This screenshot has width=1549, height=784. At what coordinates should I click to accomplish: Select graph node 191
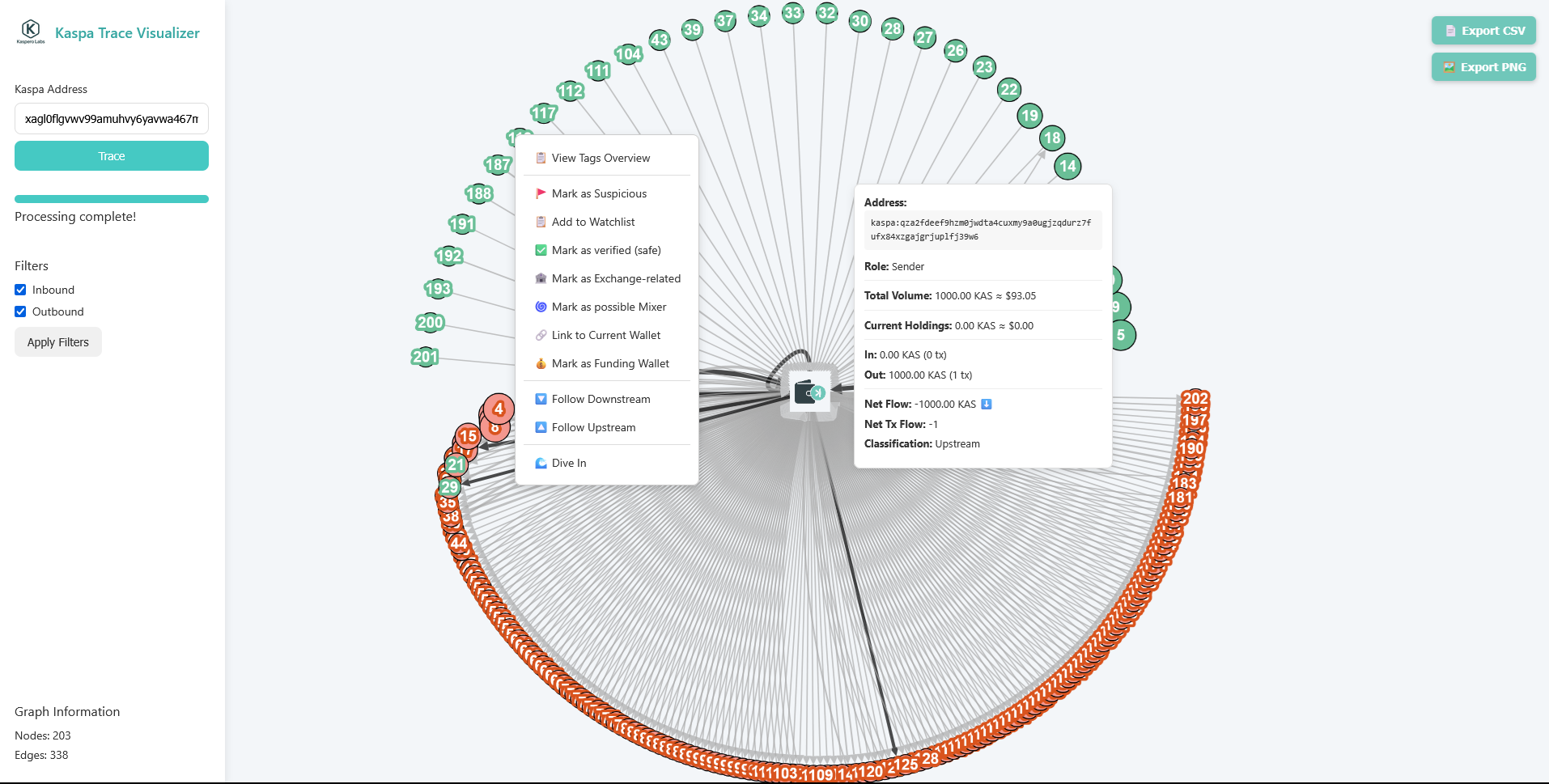pos(462,224)
